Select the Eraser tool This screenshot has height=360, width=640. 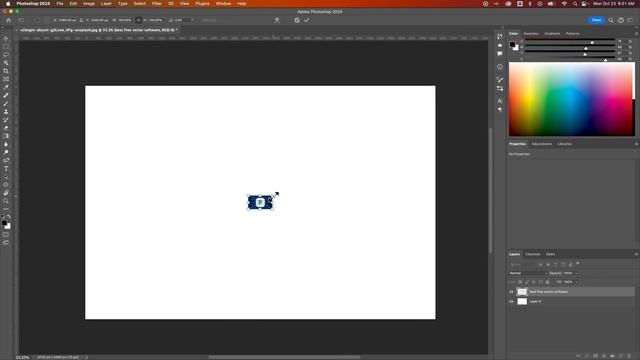[6, 128]
